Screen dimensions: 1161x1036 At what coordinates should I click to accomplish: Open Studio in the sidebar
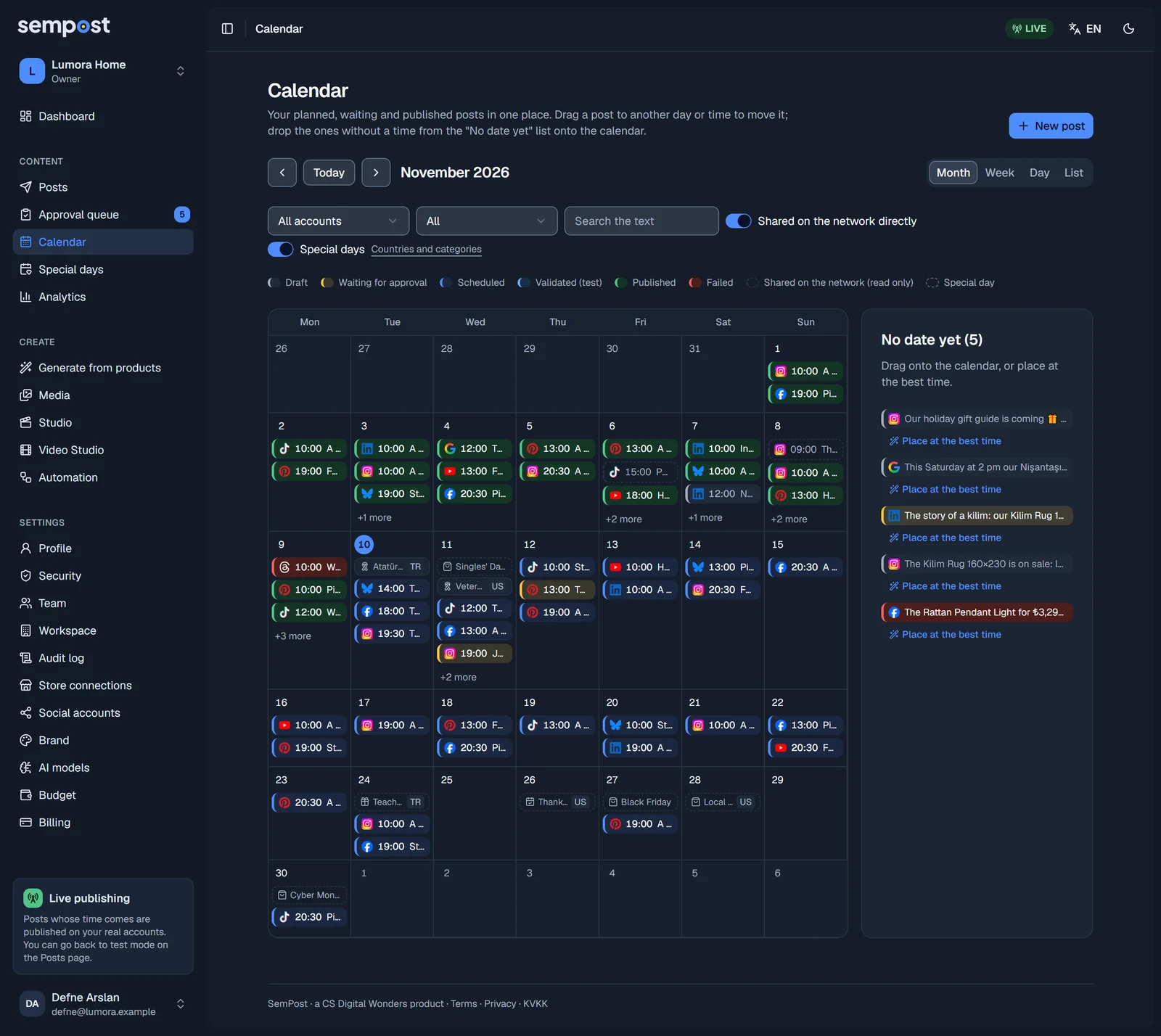[103, 422]
